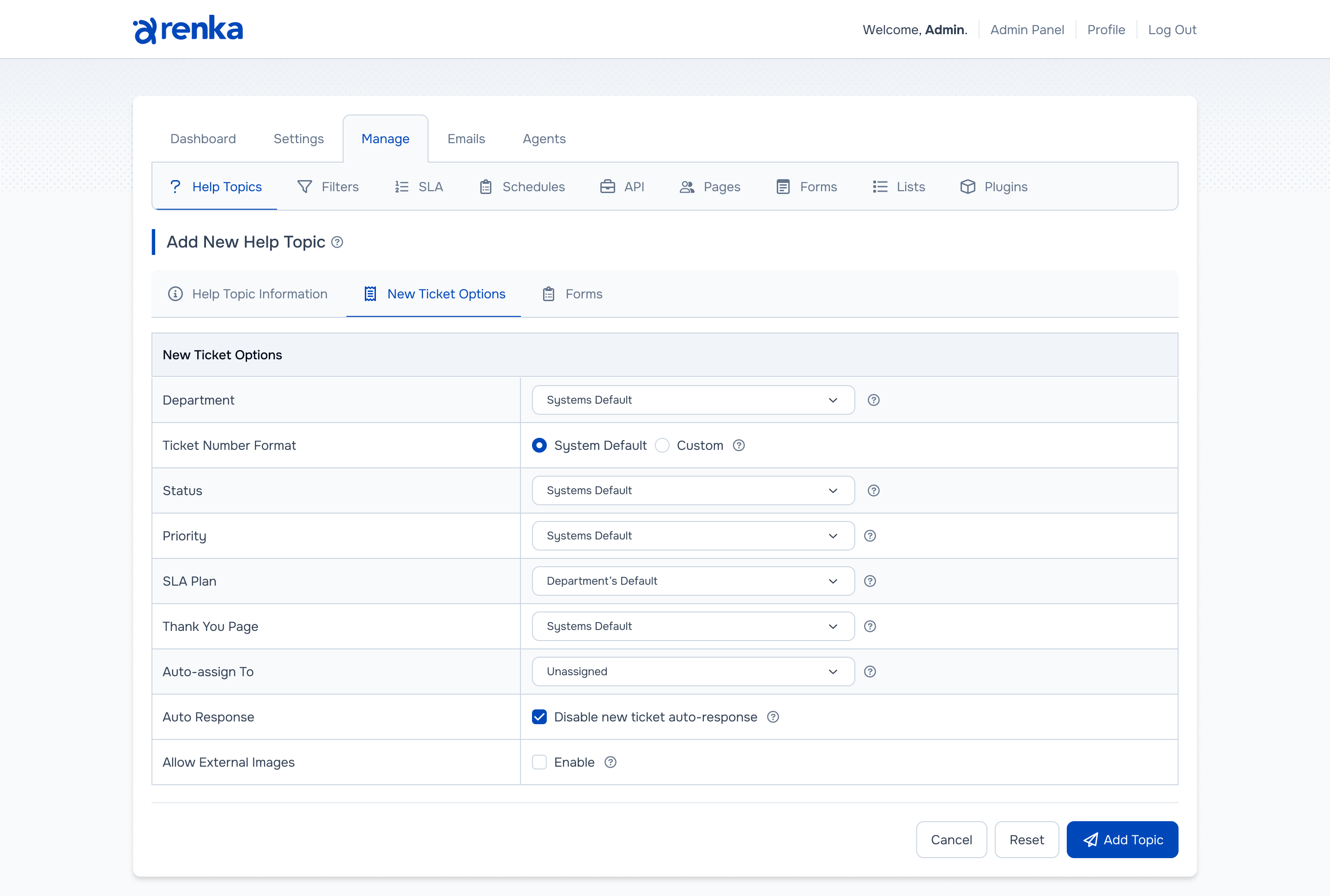Click the Forms document icon in Manage submenu
The image size is (1330, 896).
pyautogui.click(x=783, y=187)
